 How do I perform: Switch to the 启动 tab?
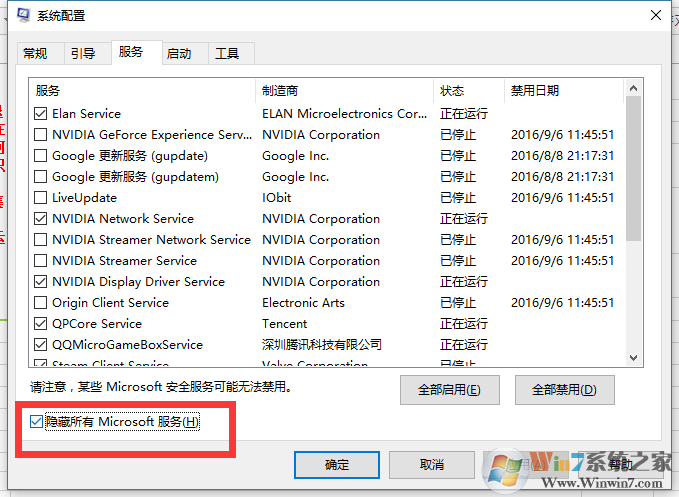point(179,53)
